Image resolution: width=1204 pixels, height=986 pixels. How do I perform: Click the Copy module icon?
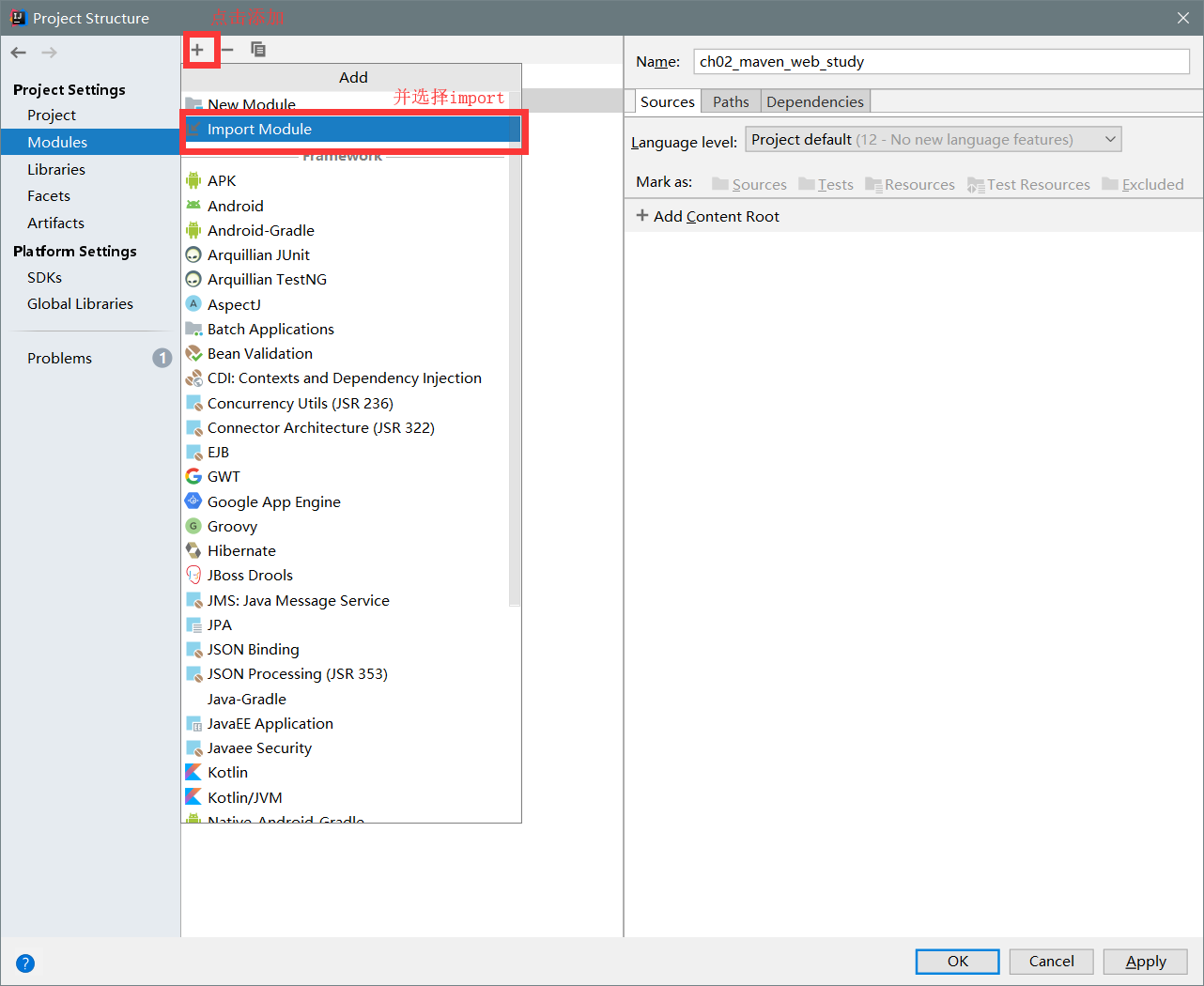(258, 49)
